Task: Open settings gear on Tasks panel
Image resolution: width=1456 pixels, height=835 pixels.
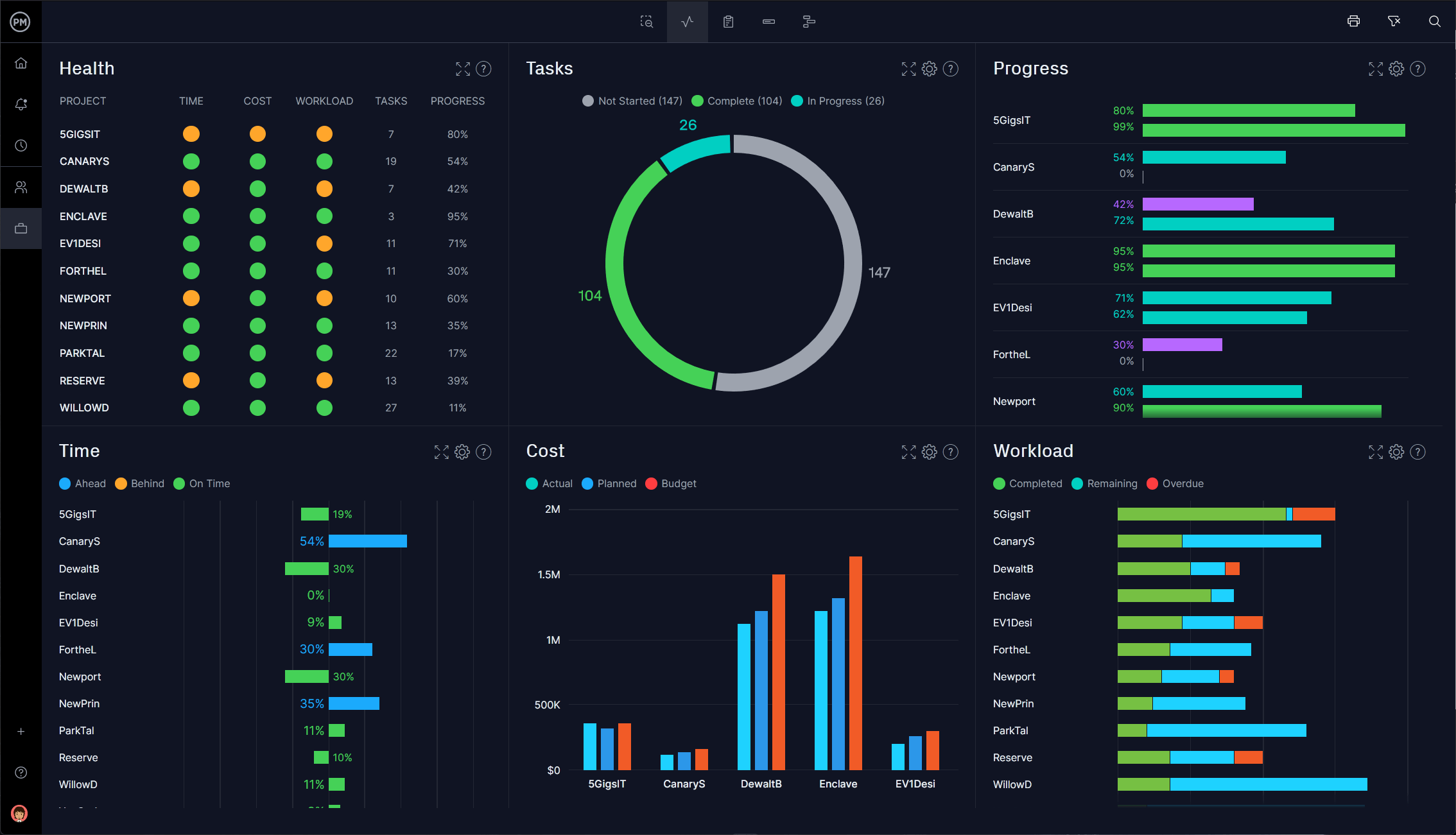Action: [x=929, y=68]
